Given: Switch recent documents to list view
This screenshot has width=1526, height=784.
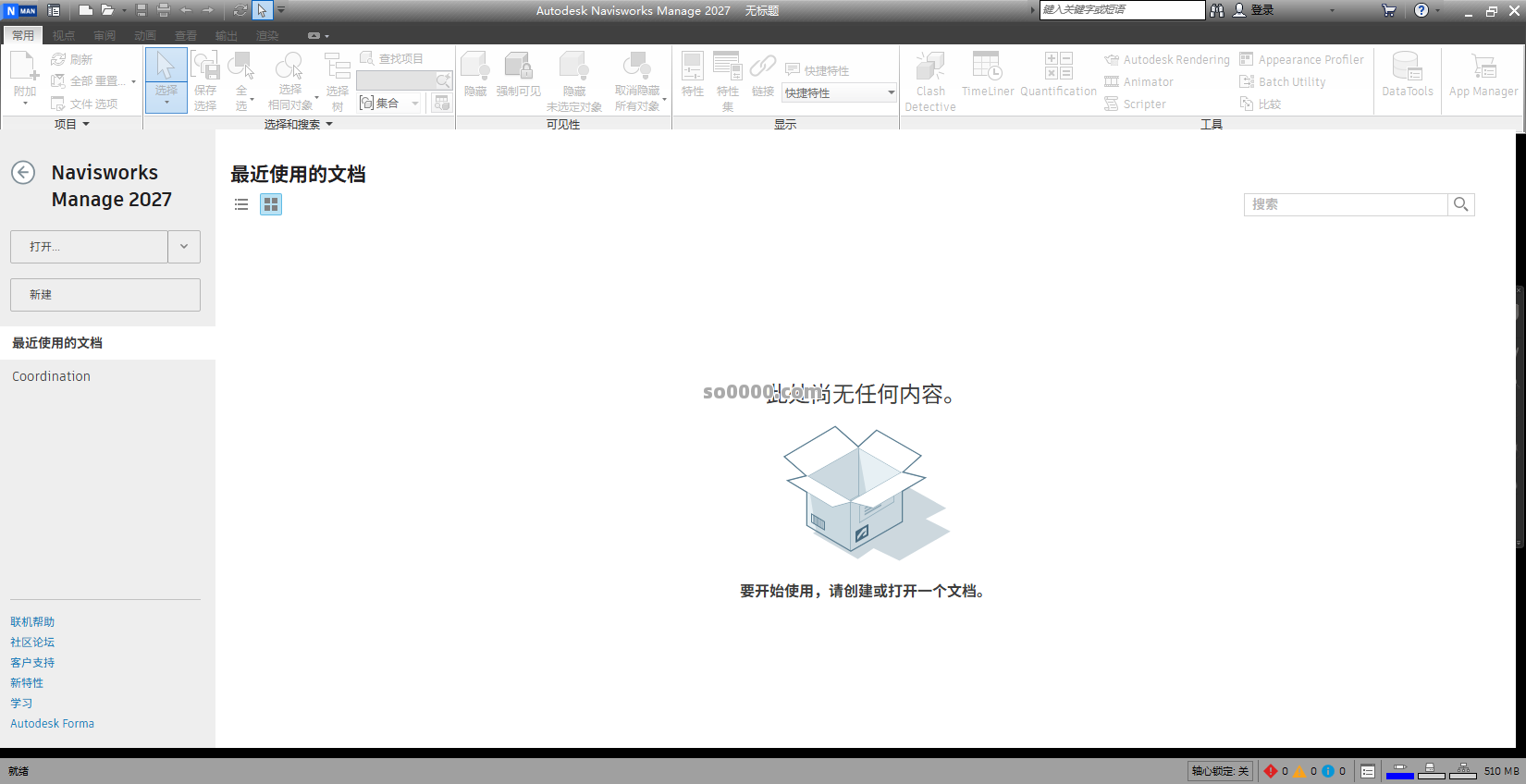Looking at the screenshot, I should point(241,204).
